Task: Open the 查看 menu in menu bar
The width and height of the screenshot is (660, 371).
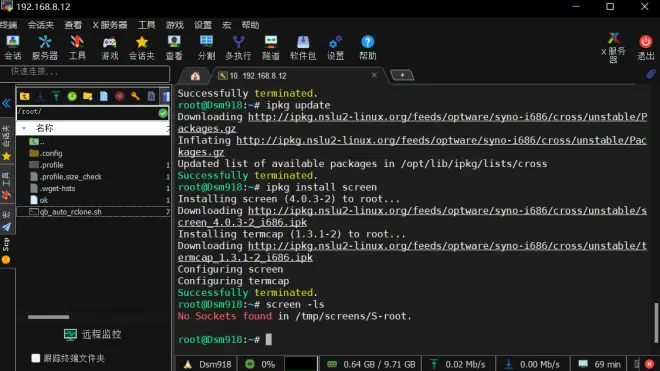Action: pyautogui.click(x=73, y=25)
